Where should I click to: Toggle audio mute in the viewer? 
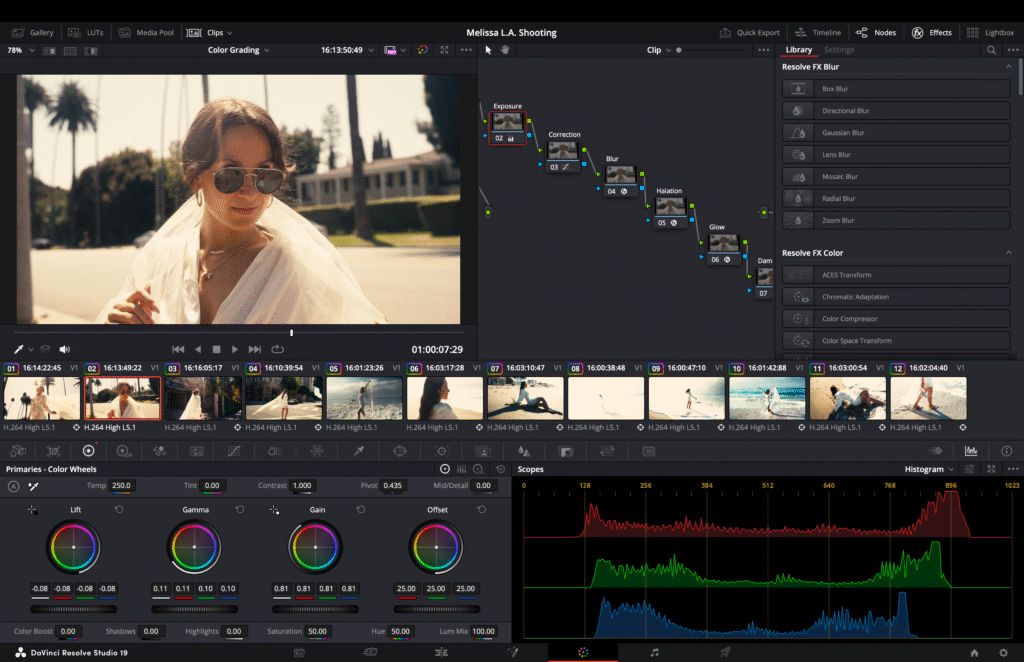65,349
